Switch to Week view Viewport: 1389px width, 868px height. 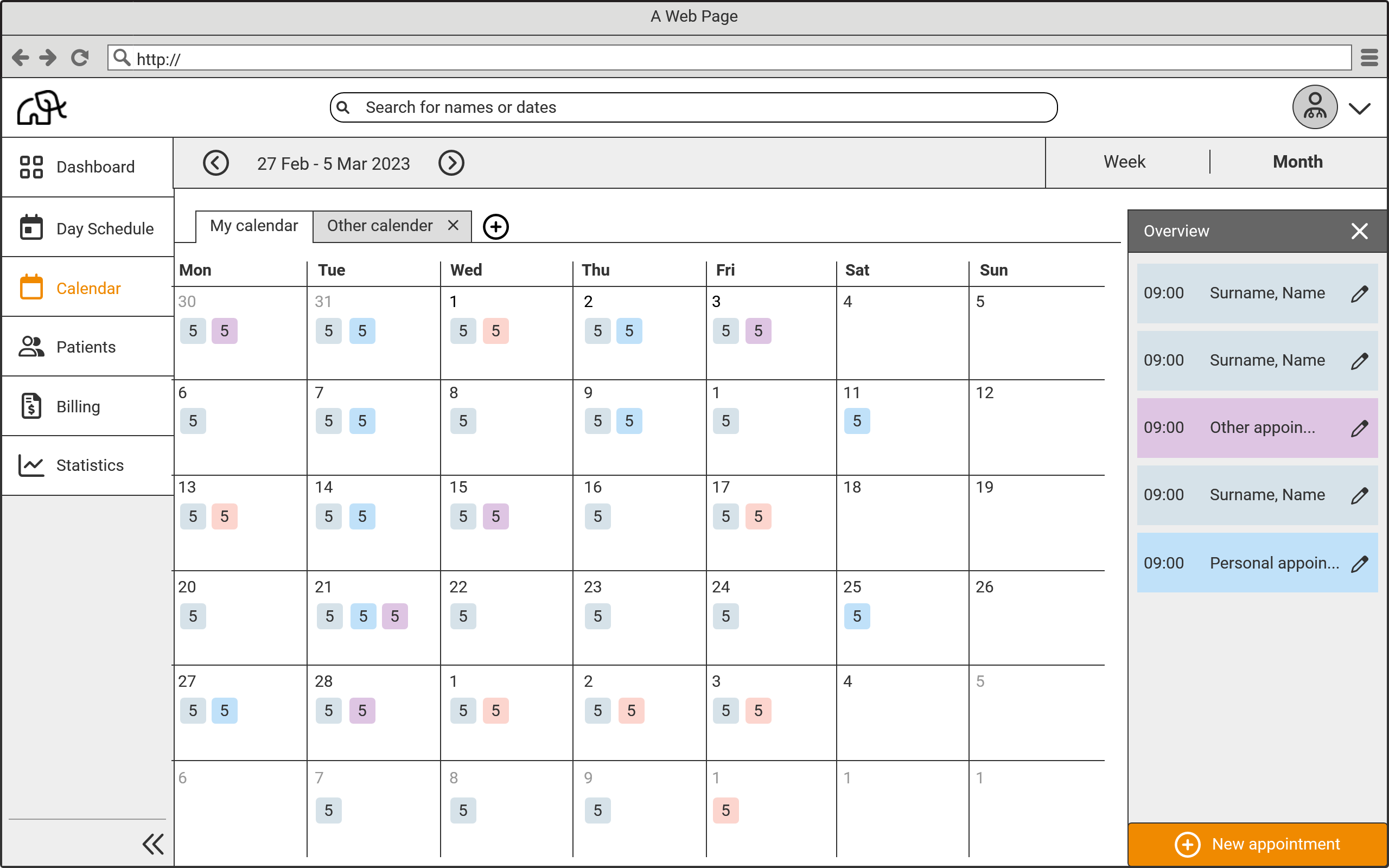[1123, 162]
